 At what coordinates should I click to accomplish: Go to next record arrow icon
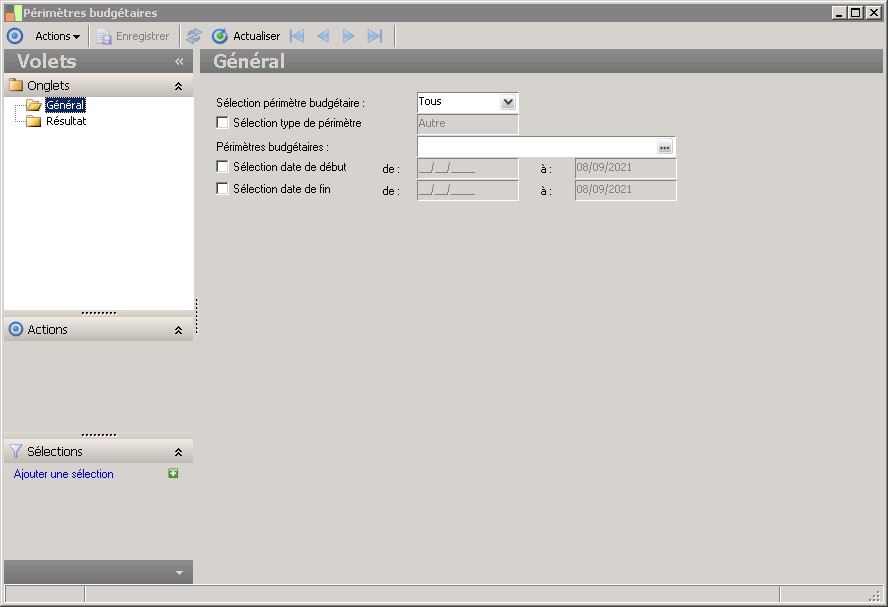tap(348, 36)
